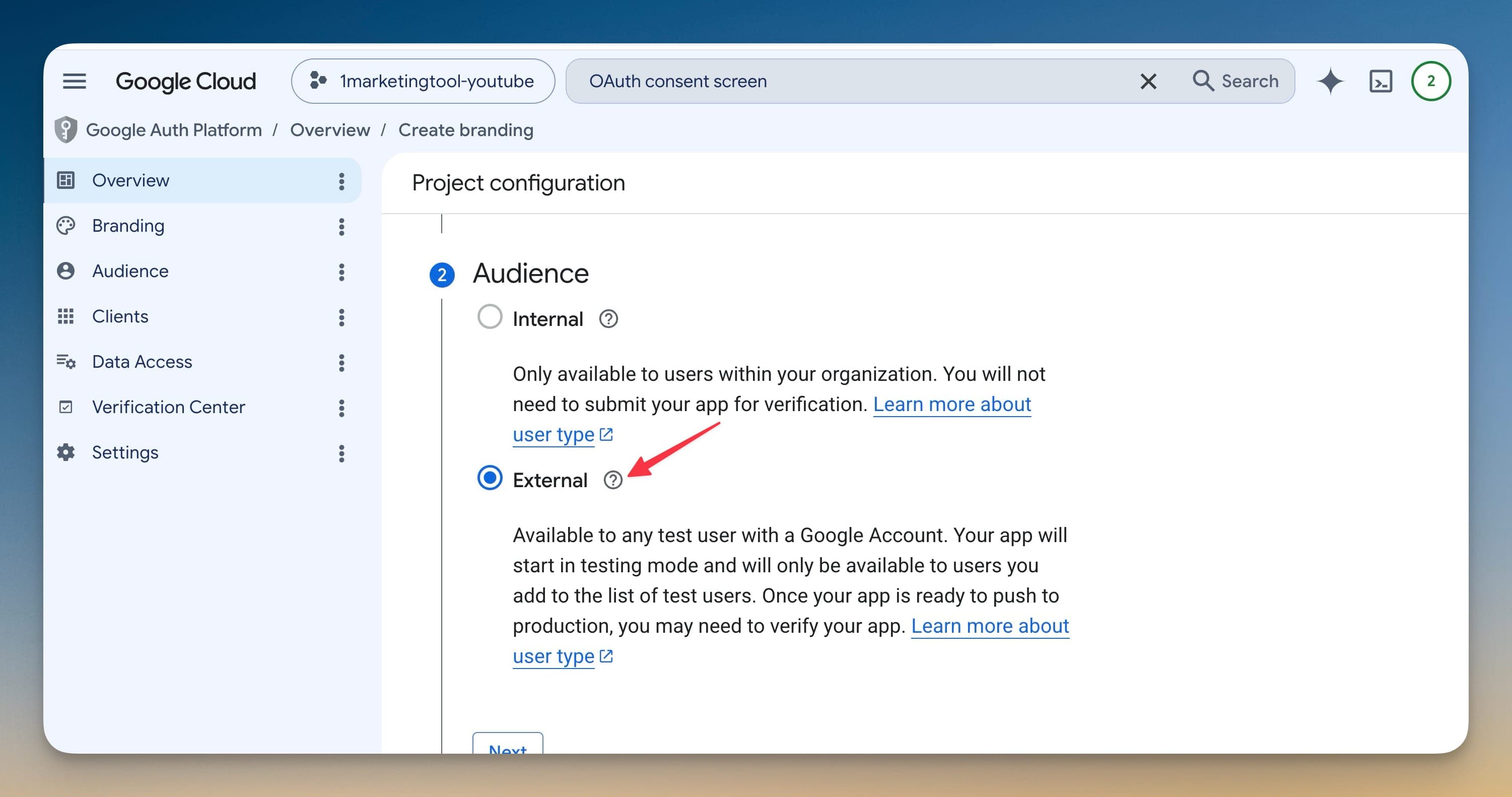Click the Audience step heading
Screen dimensions: 1512x797
(530, 274)
